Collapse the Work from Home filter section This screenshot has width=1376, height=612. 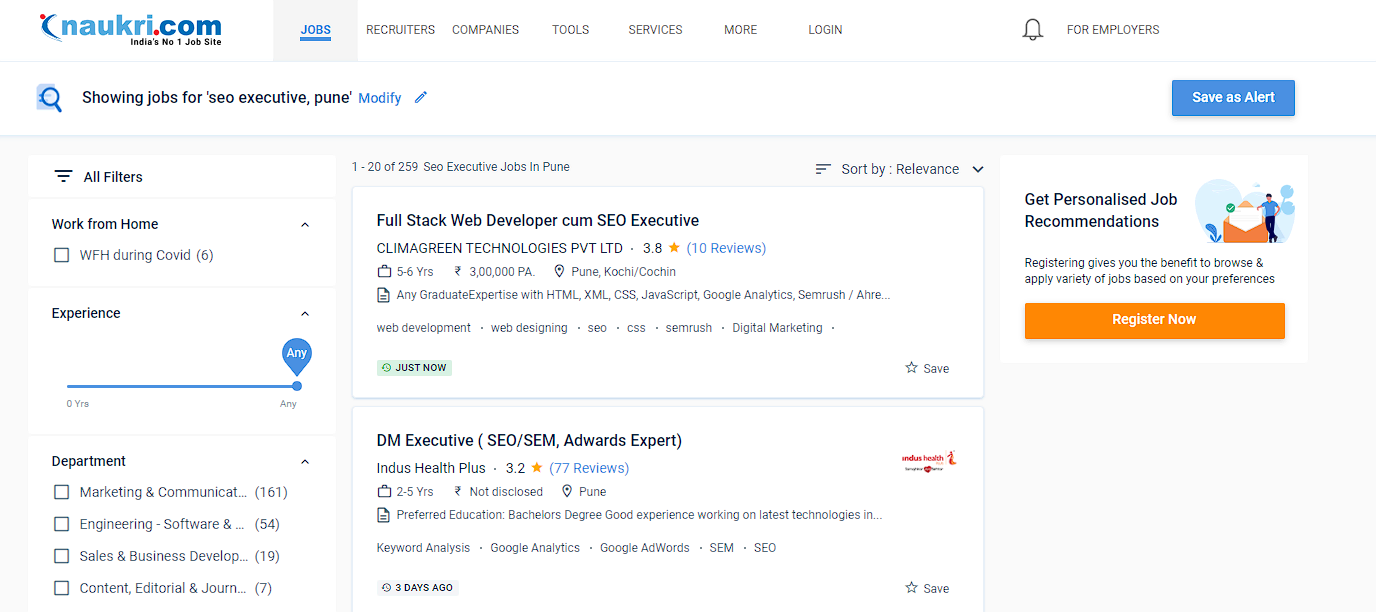coord(305,225)
